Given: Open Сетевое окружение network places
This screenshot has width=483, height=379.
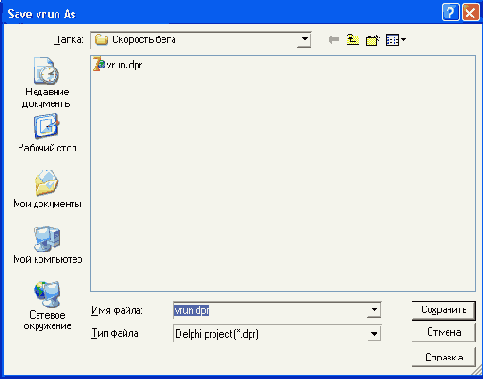Looking at the screenshot, I should tap(47, 306).
